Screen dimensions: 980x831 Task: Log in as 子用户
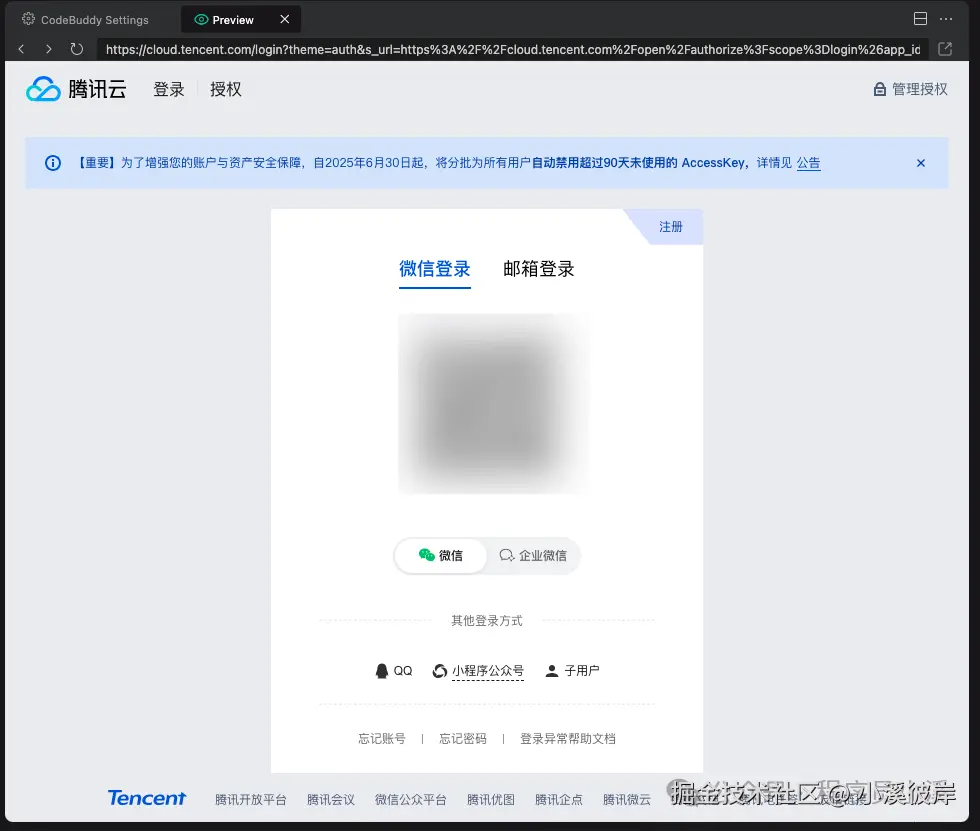point(572,671)
